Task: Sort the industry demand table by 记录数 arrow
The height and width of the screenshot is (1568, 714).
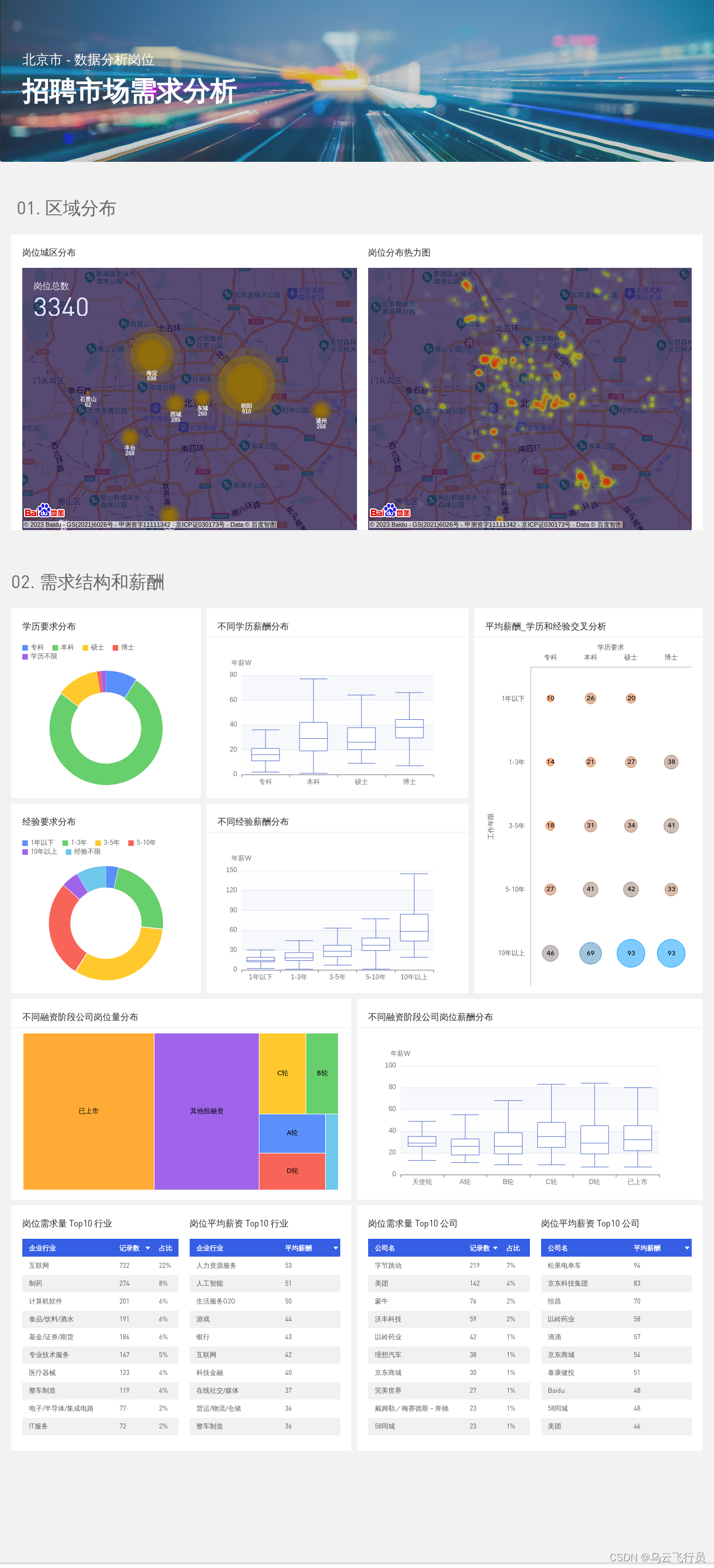Action: pyautogui.click(x=147, y=1248)
